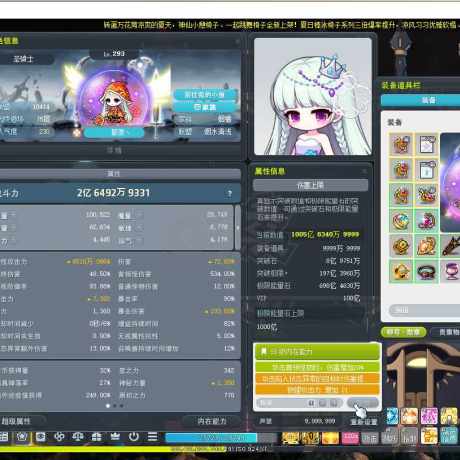Click the white-haired character portrait
Screen dimensions: 460x460
tap(313, 96)
